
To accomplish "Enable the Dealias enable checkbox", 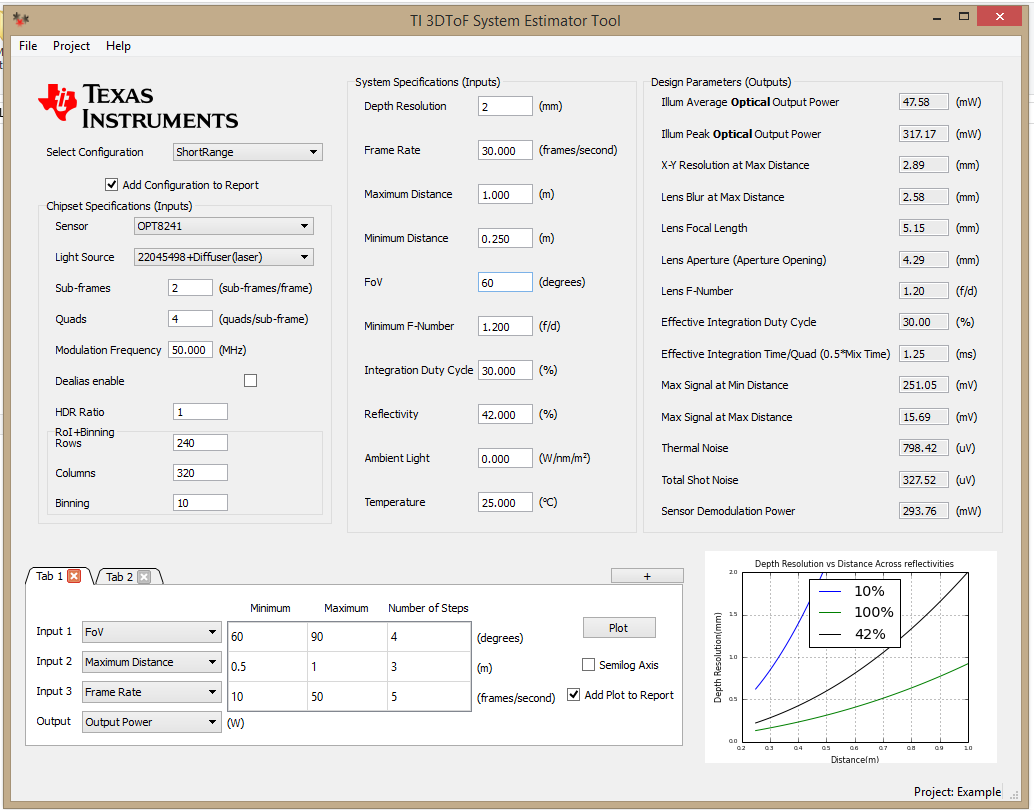I will (x=251, y=381).
